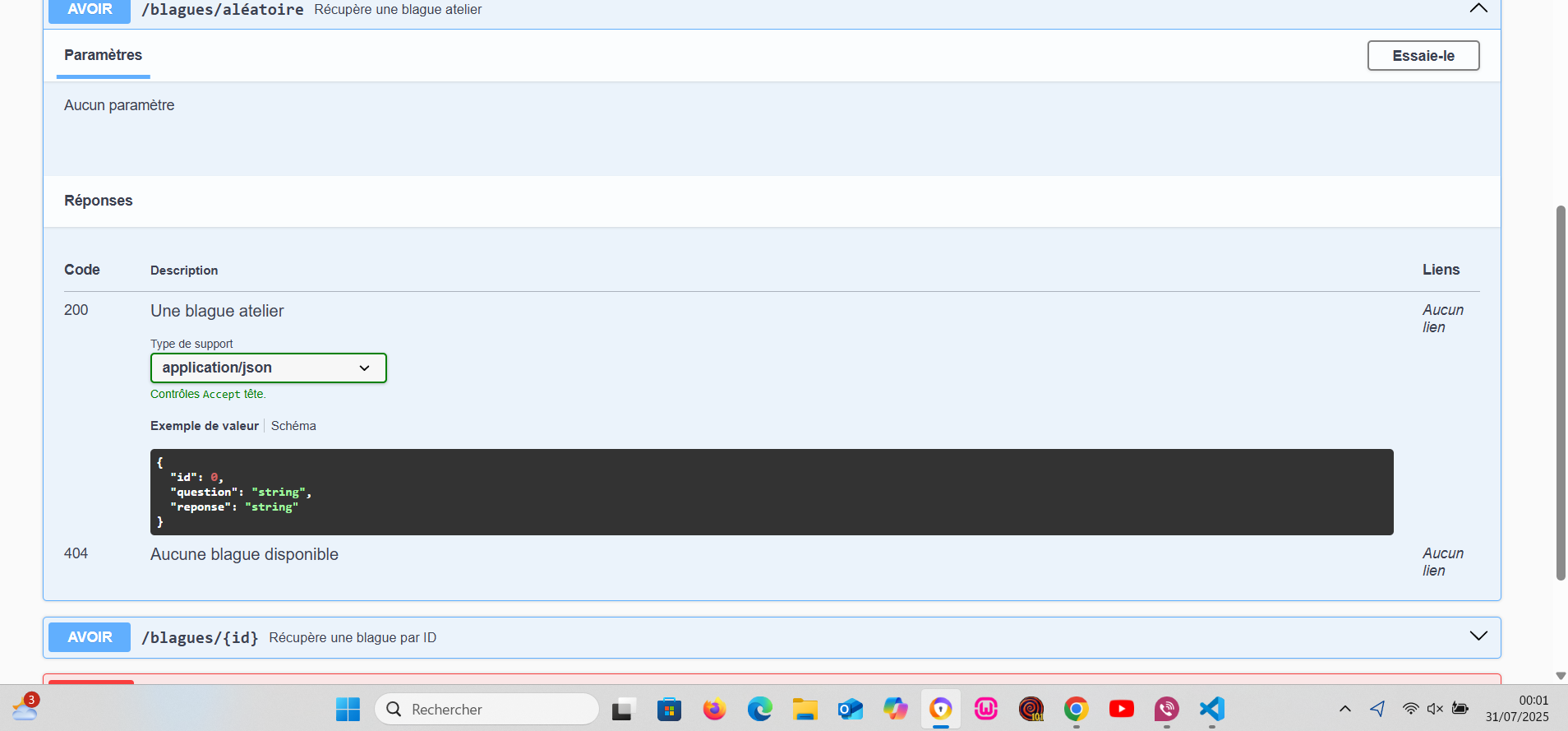Open Copilot from taskbar
This screenshot has height=731, width=1568.
point(895,709)
